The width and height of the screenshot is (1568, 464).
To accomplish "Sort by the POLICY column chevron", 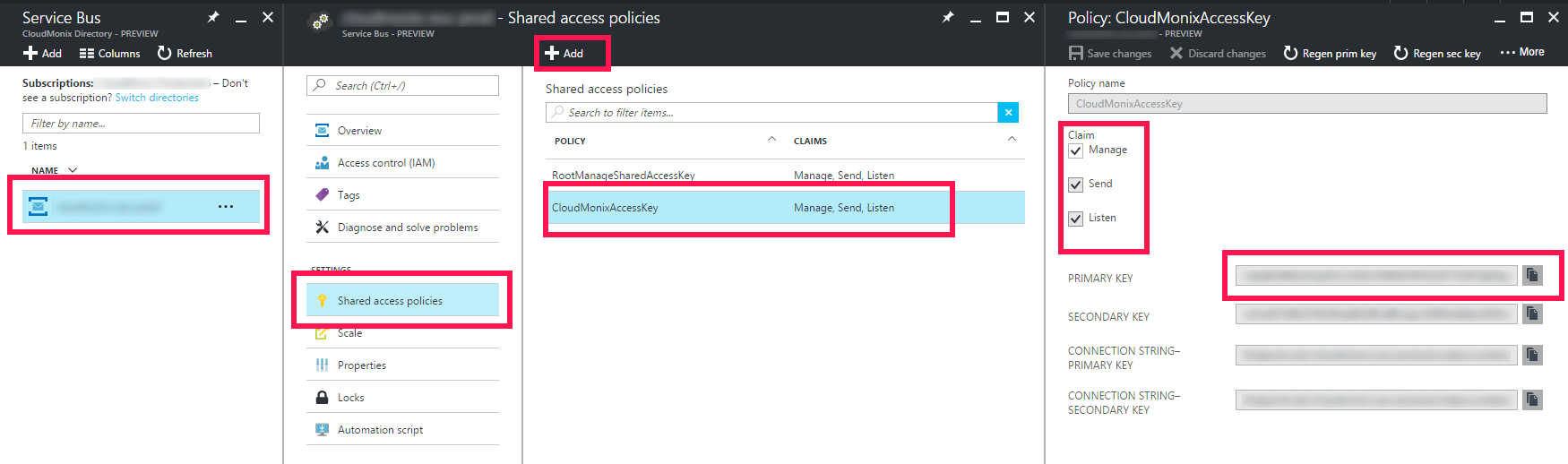I will click(x=771, y=139).
